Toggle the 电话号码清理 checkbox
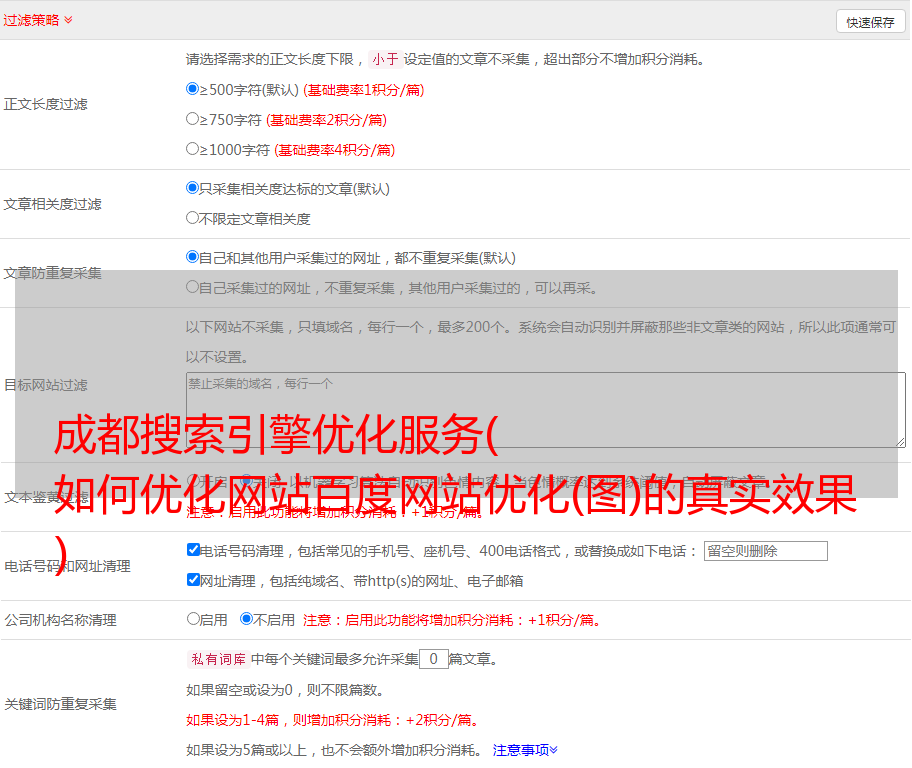The width and height of the screenshot is (912, 768). [194, 550]
